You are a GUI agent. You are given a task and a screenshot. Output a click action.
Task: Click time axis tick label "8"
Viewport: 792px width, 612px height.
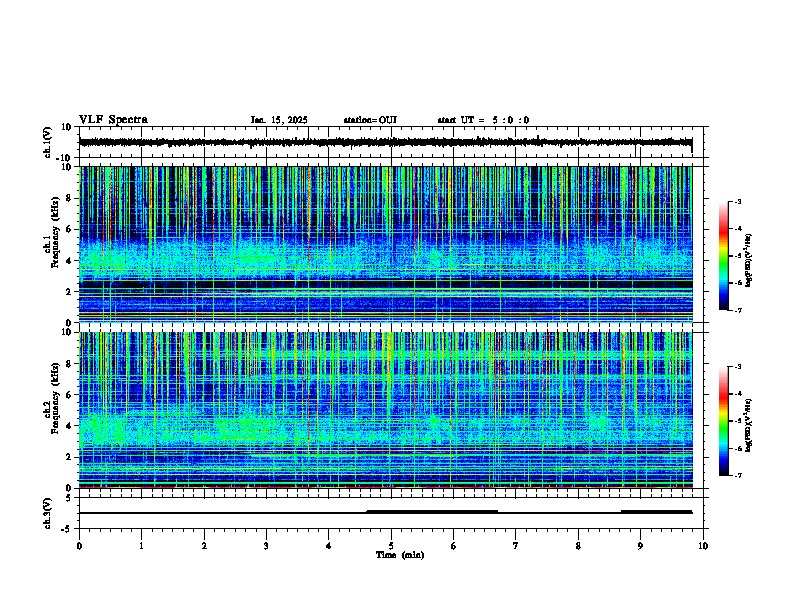click(x=578, y=546)
